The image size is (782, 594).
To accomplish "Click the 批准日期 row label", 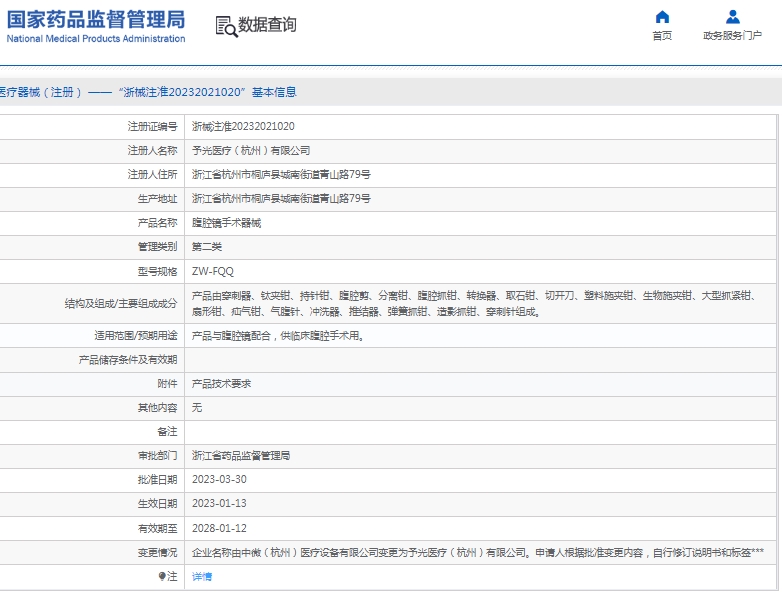I will point(158,479).
